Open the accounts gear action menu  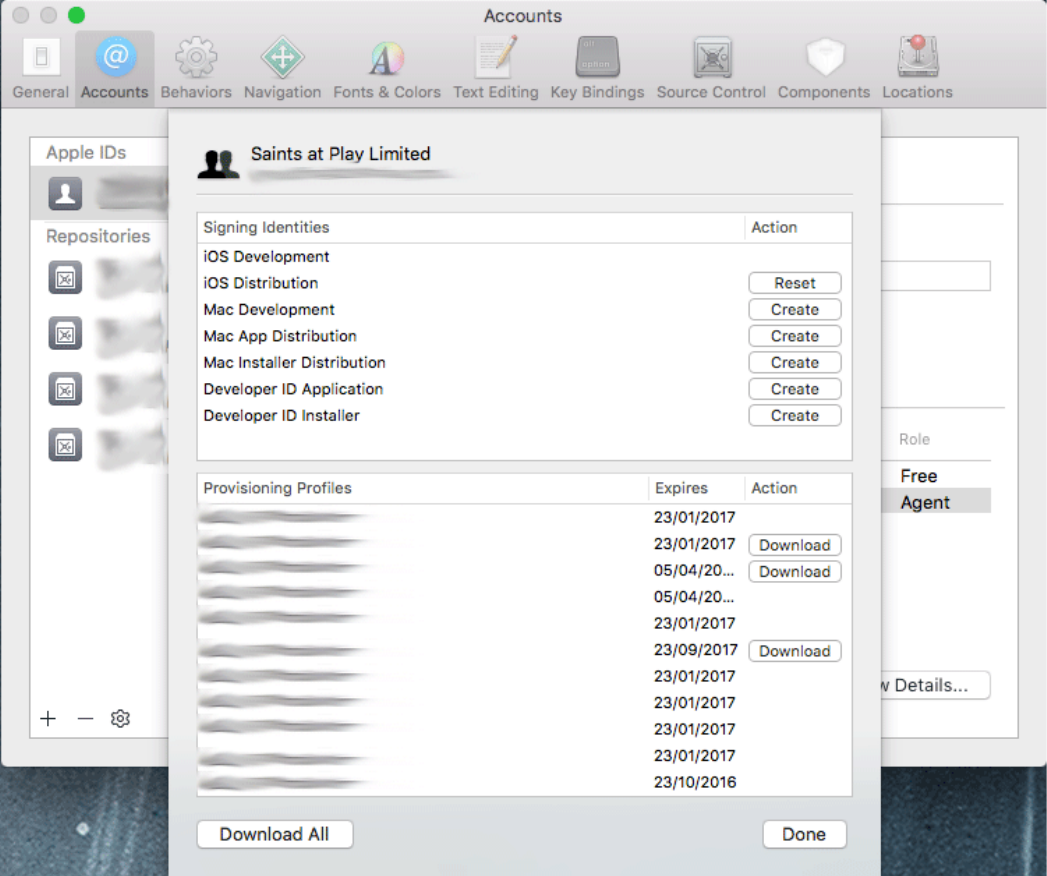(120, 718)
